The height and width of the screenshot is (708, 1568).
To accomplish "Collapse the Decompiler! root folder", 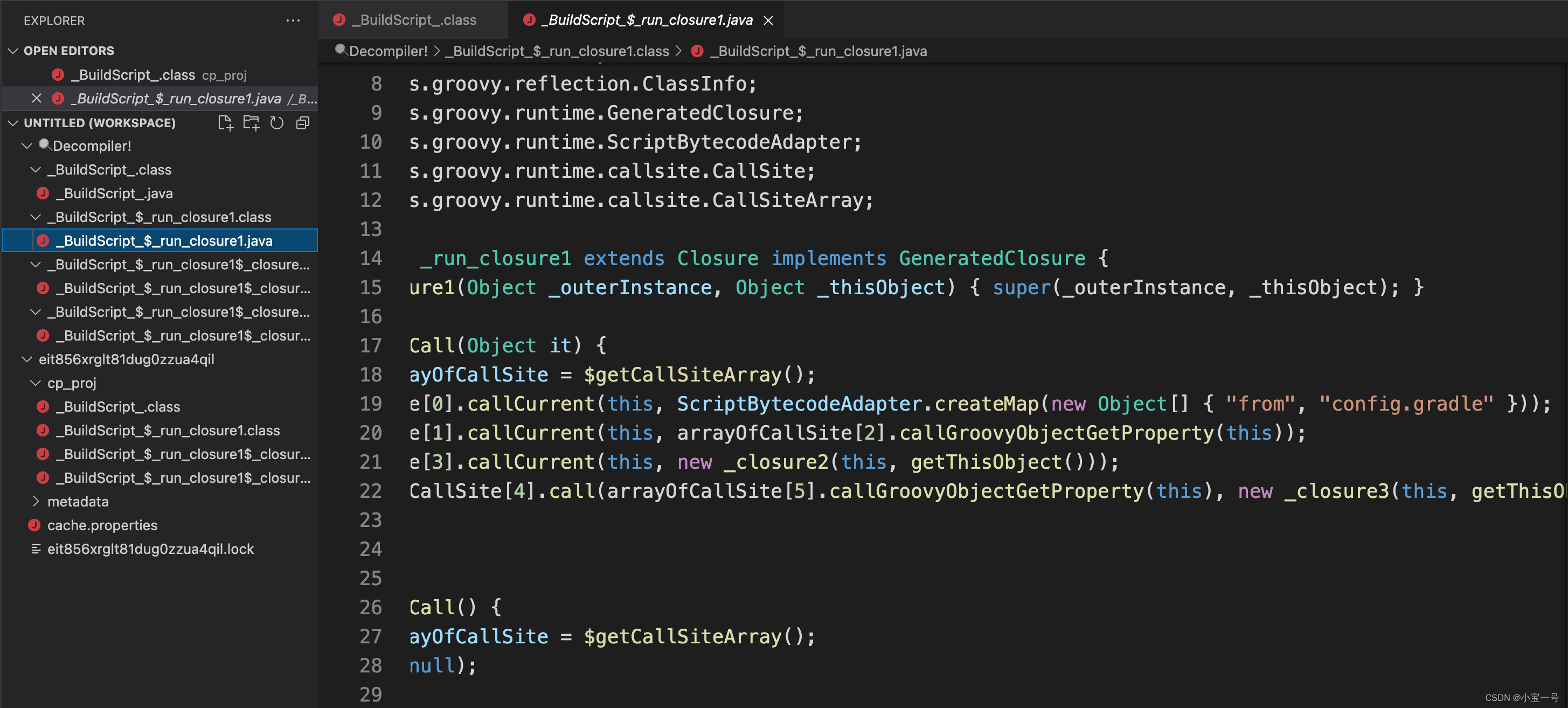I will pos(27,146).
